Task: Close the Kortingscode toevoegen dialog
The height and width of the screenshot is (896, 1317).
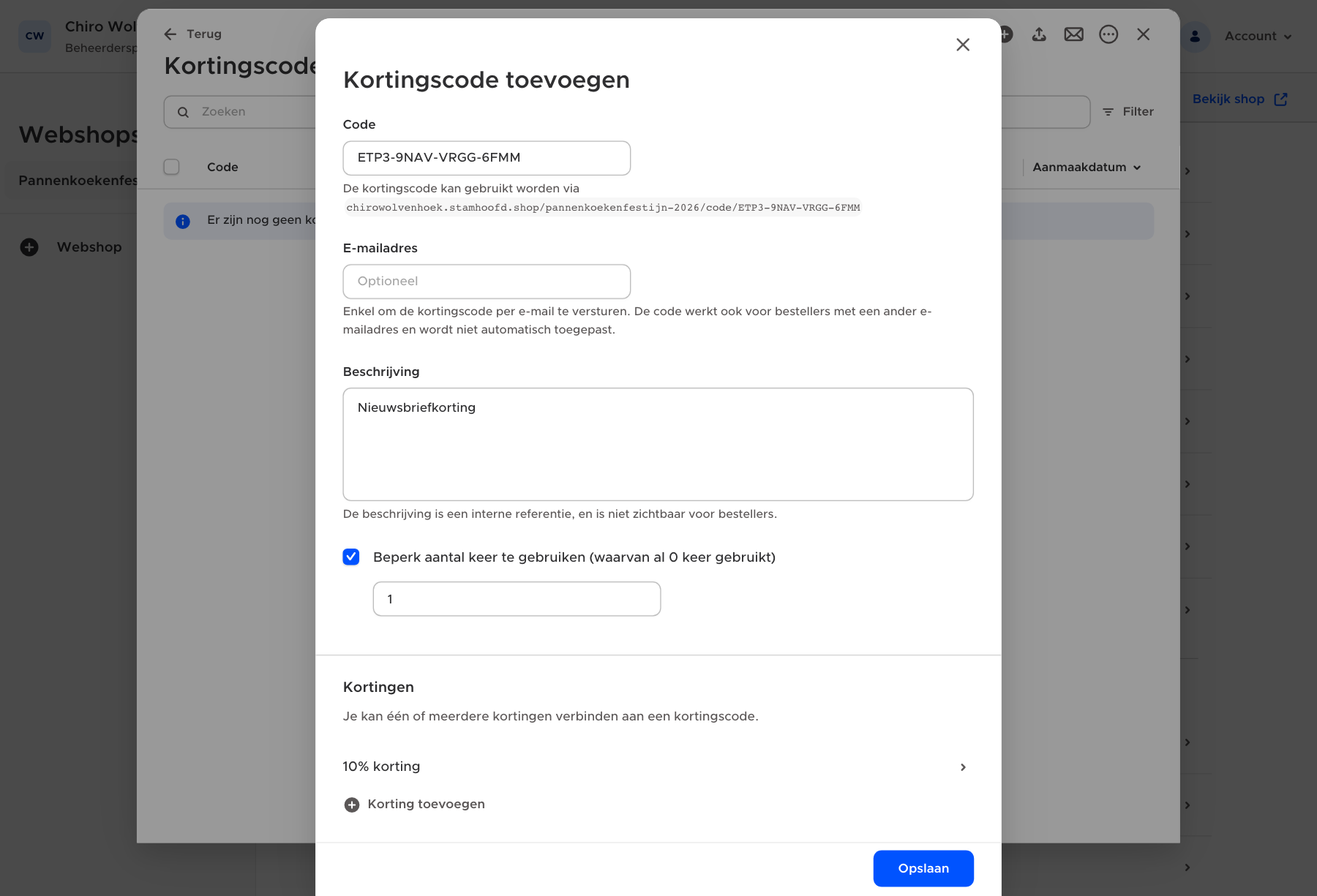Action: (963, 45)
